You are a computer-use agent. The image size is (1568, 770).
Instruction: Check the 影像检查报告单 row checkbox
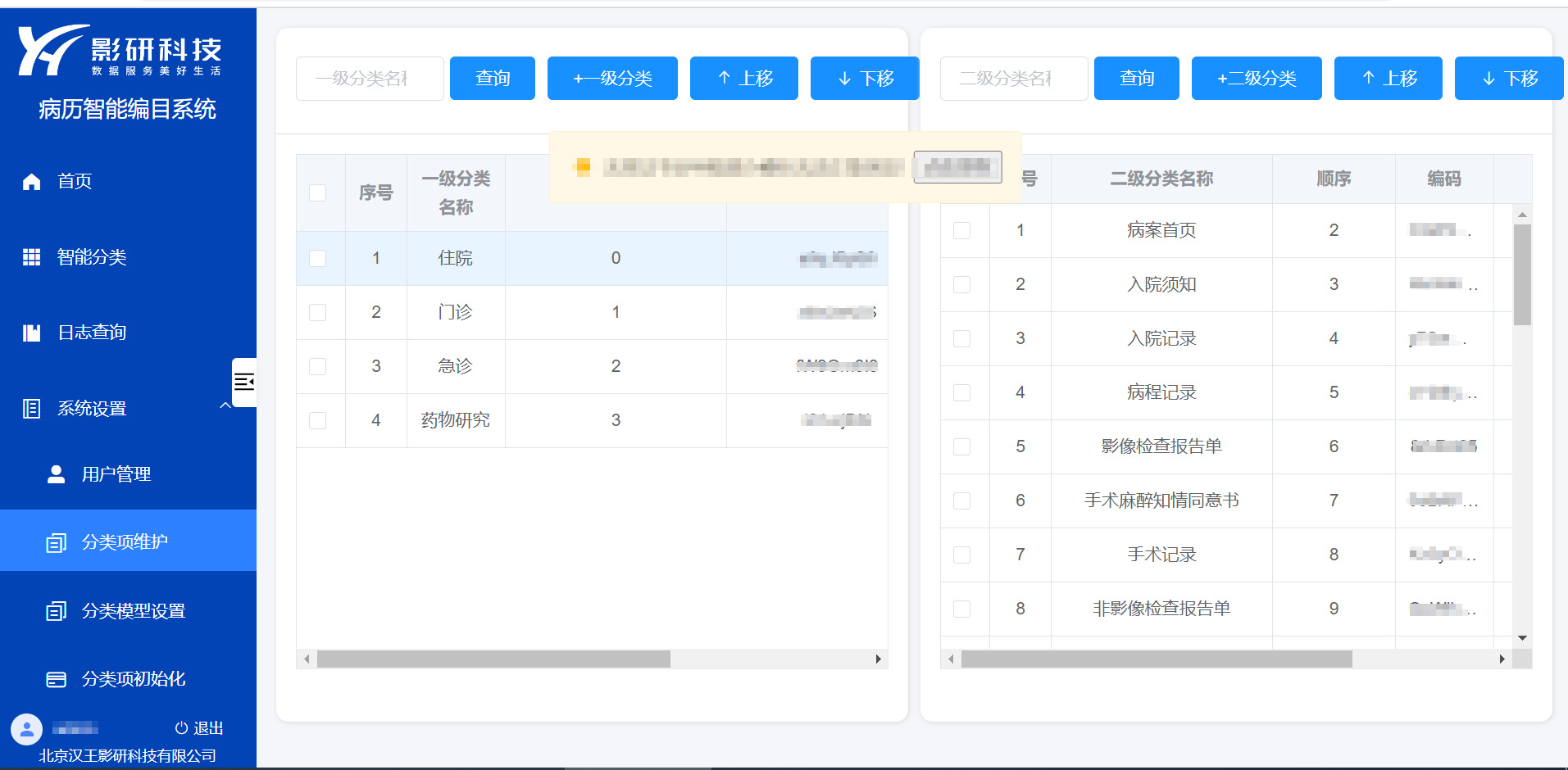pos(962,446)
